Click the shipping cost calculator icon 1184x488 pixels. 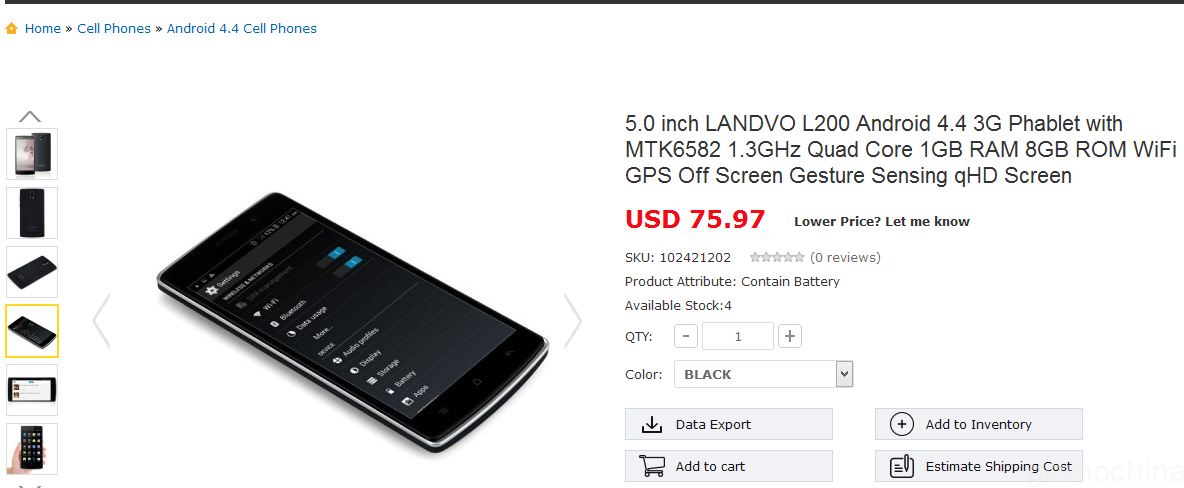[x=902, y=466]
